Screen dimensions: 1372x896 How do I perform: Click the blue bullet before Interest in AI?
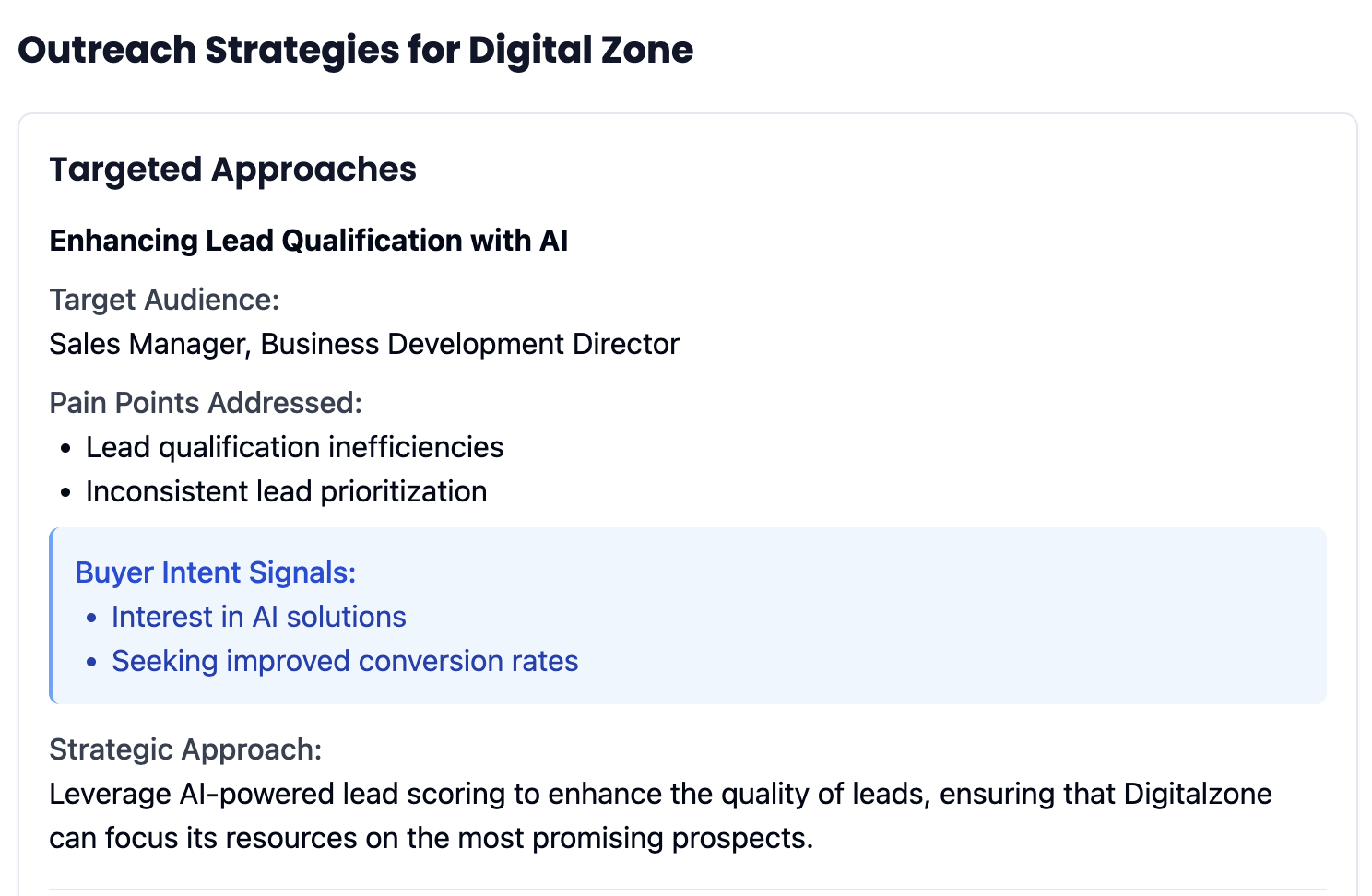91,618
